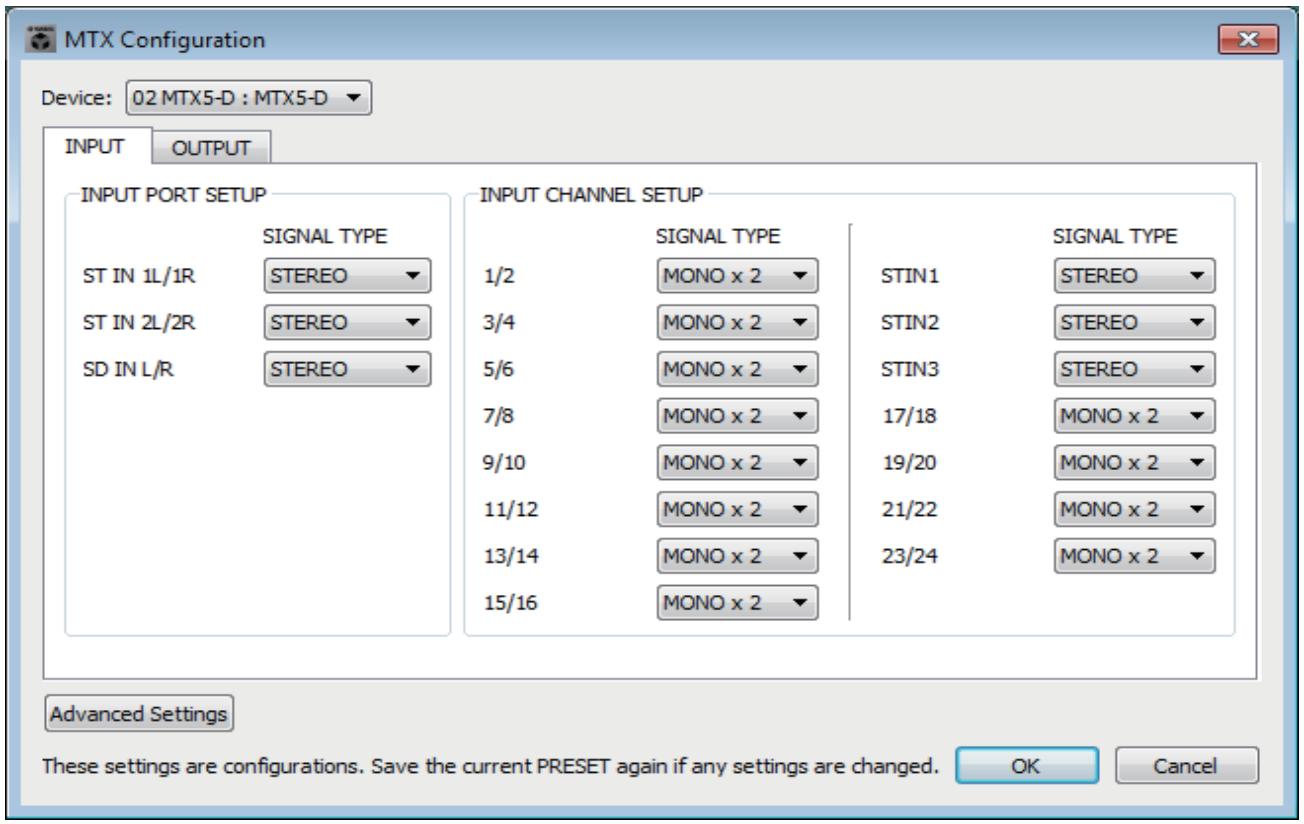Switch to the OUTPUT tab
The height and width of the screenshot is (824, 1304).
coord(211,148)
